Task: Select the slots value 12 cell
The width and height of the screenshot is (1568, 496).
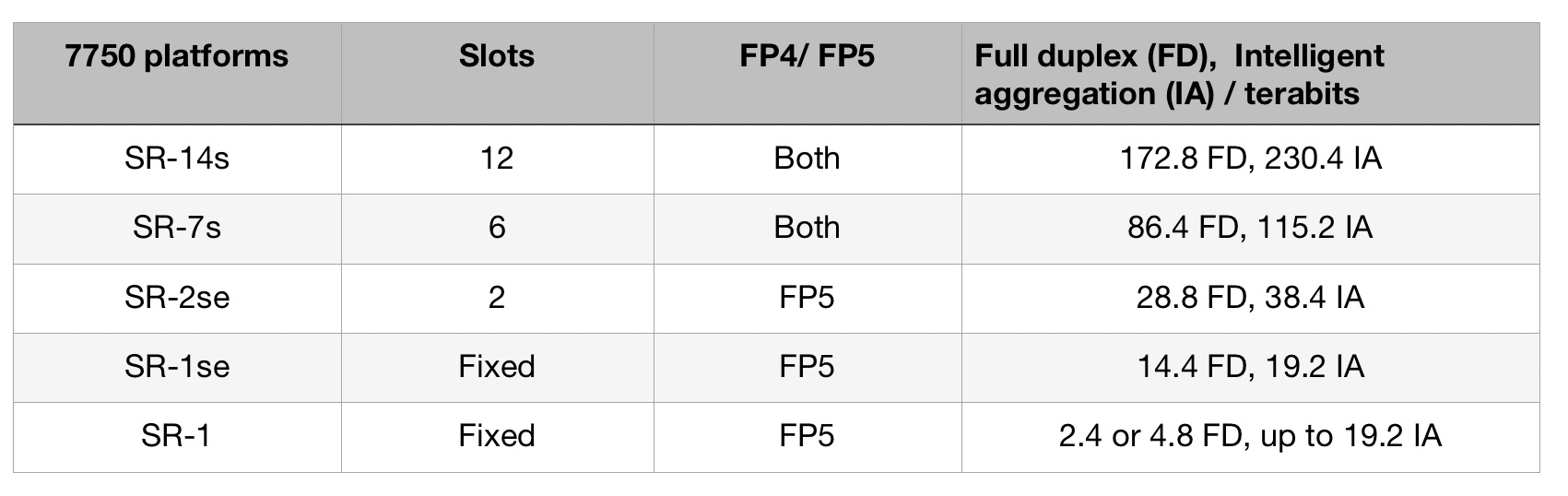Action: (x=497, y=159)
